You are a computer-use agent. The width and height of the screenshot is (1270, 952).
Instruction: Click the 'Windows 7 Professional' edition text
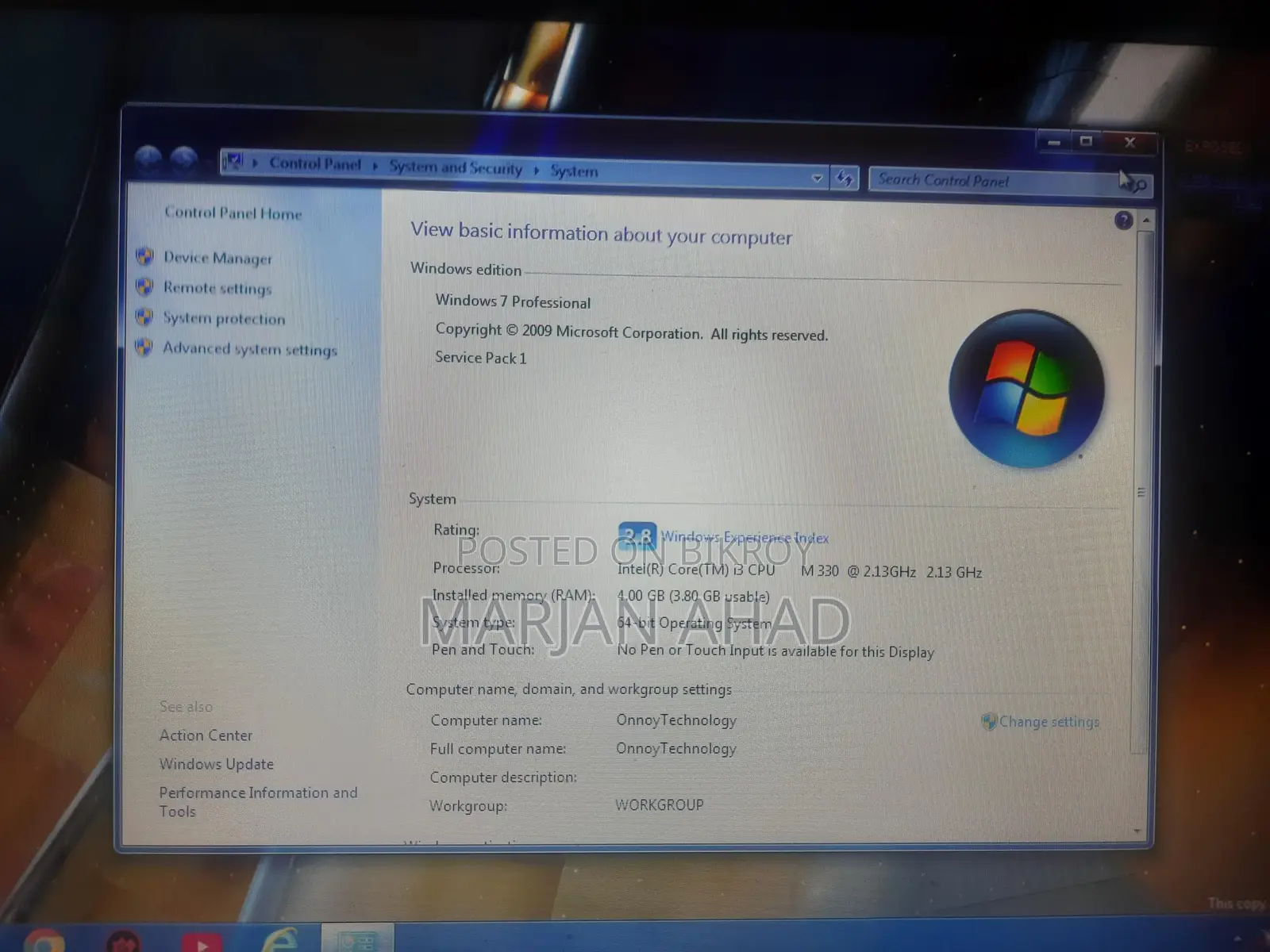(513, 301)
